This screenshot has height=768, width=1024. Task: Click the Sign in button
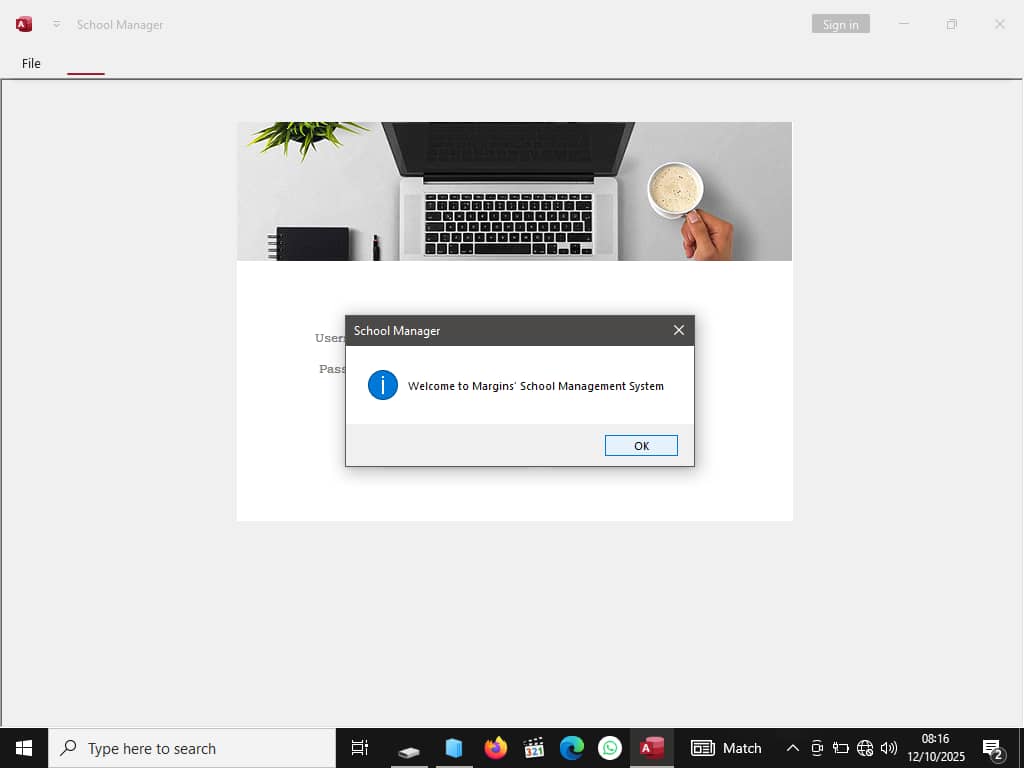click(840, 24)
